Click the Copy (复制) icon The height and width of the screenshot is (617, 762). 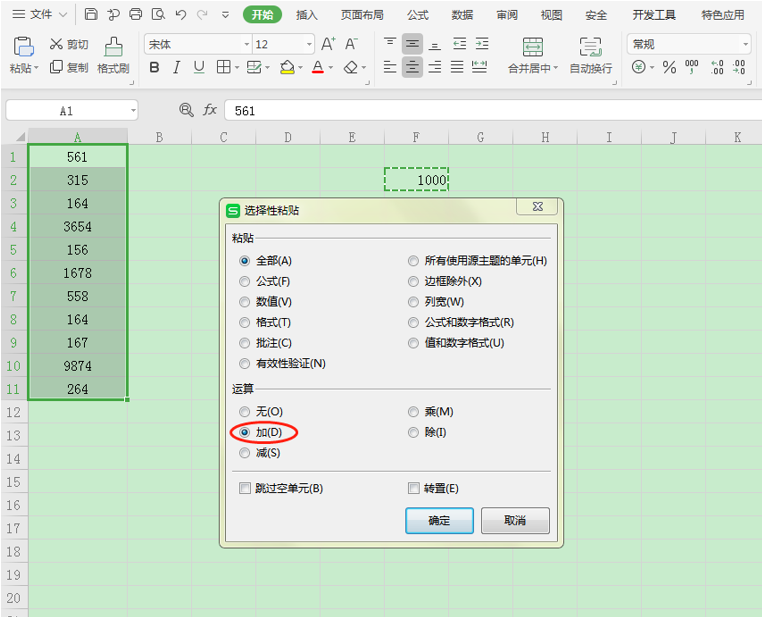[56, 67]
